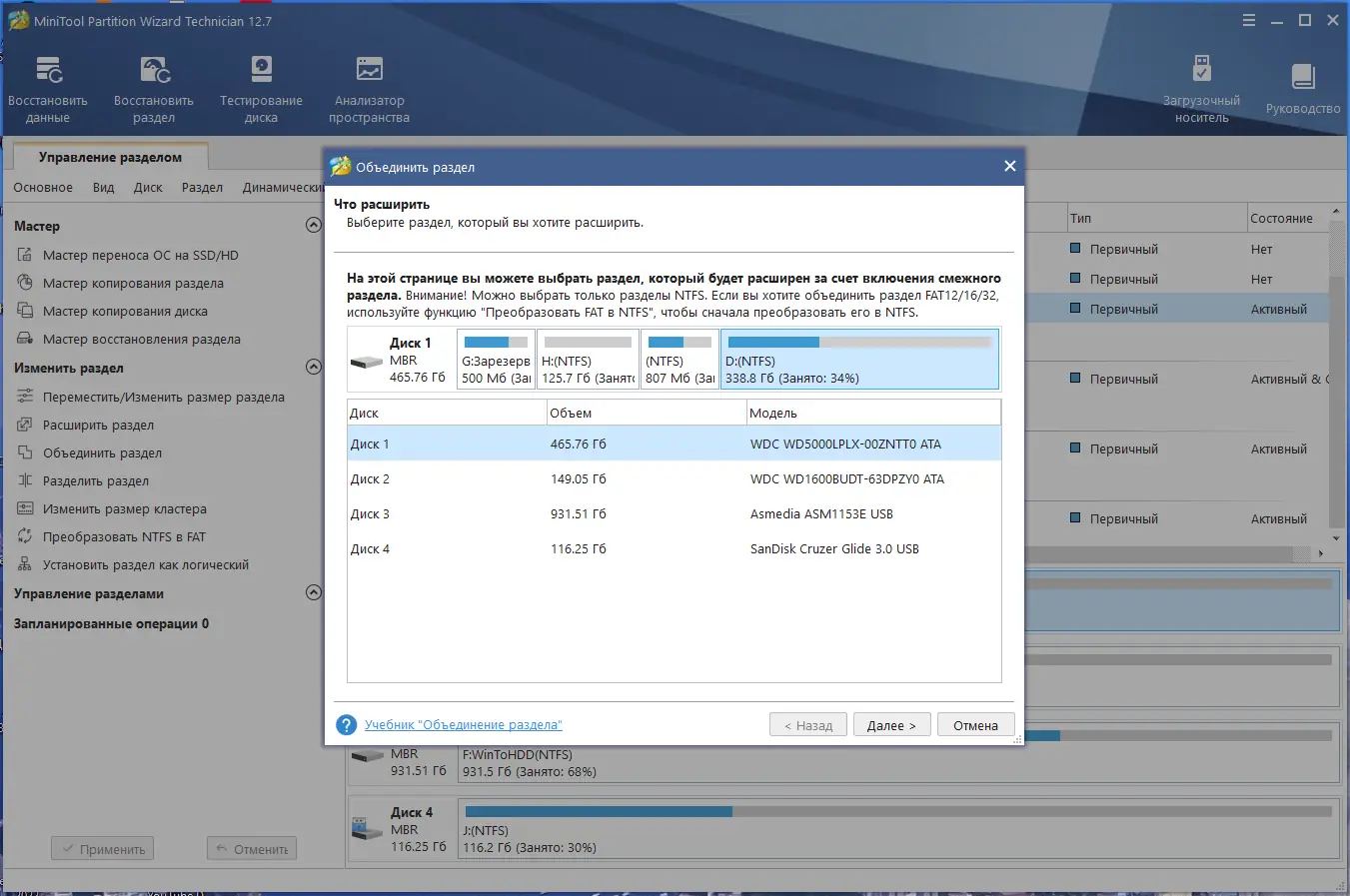Click the Объединить раздел sidebar icon
Viewport: 1350px width, 896px height.
25,452
